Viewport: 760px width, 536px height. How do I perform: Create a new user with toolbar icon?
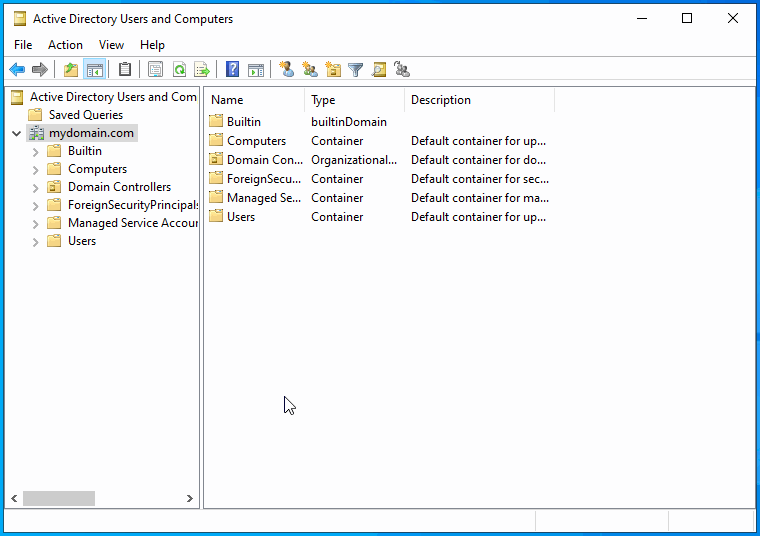(286, 69)
